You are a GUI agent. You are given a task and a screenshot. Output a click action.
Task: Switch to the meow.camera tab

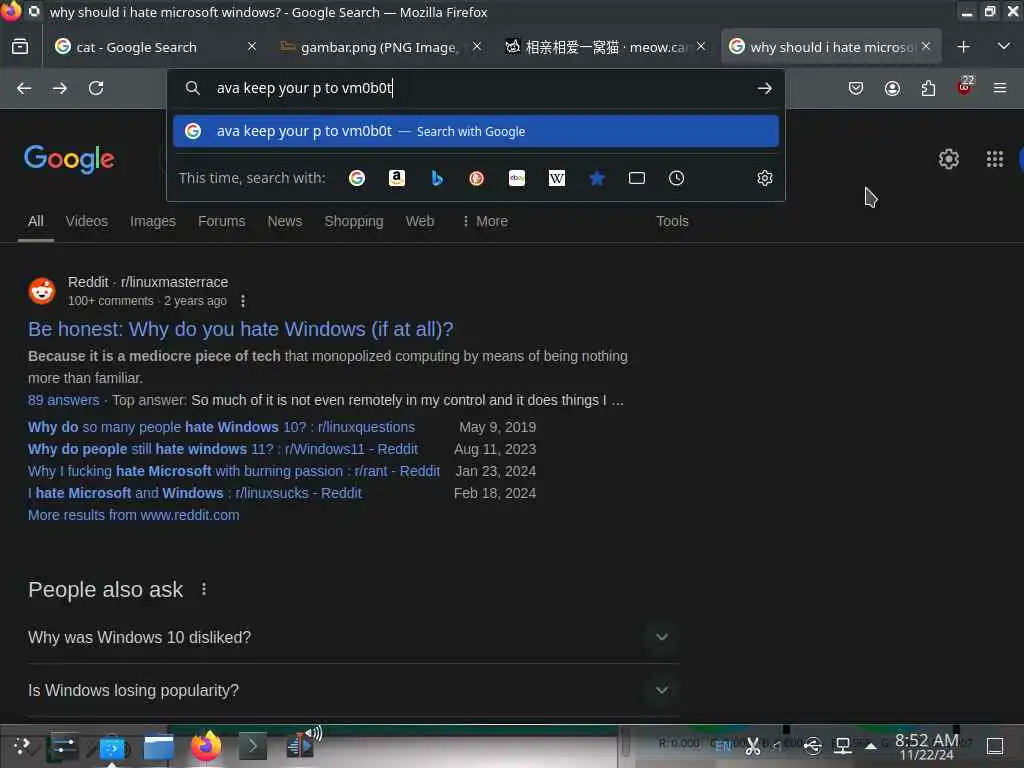(x=606, y=47)
